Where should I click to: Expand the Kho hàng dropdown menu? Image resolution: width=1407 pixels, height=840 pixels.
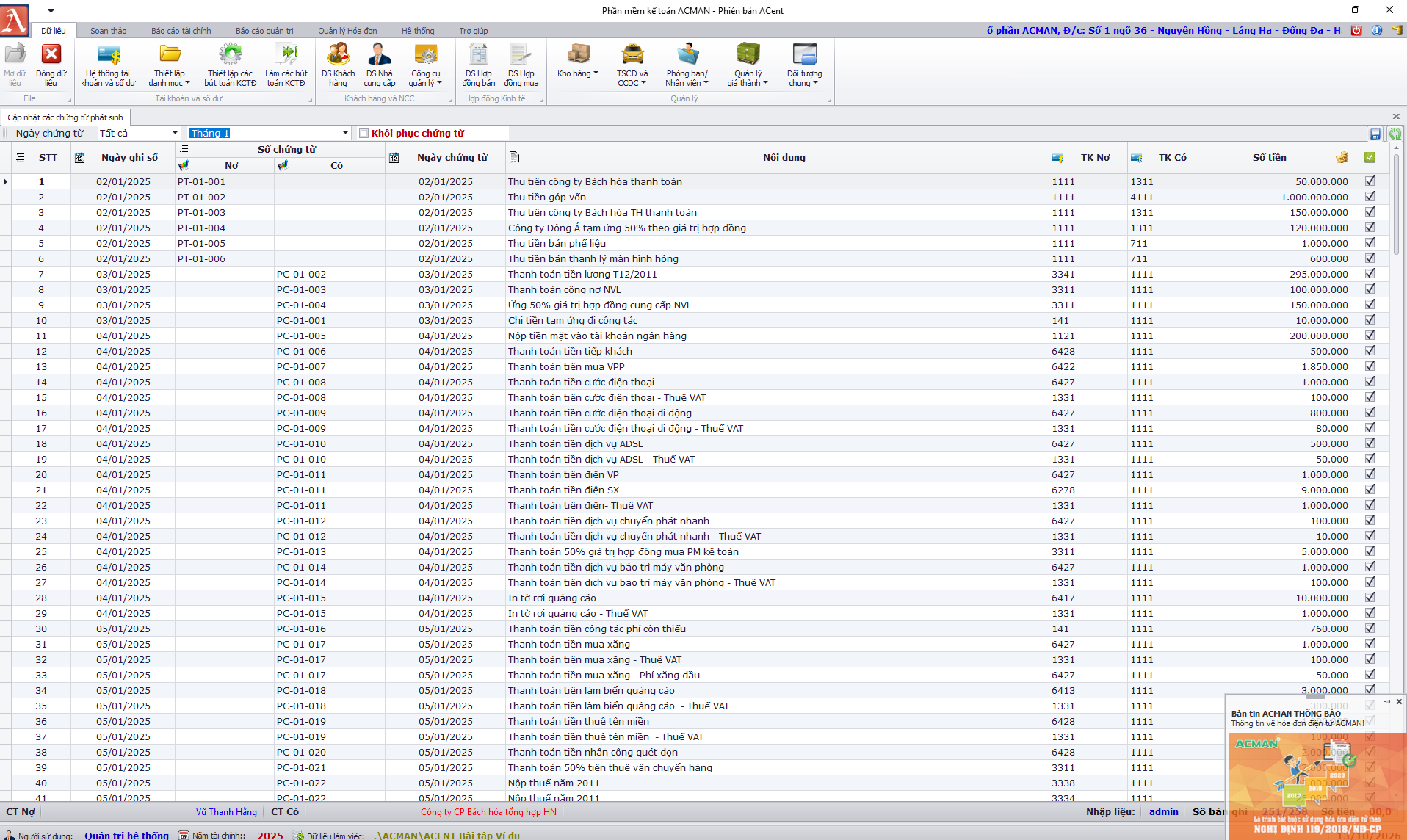click(x=578, y=65)
